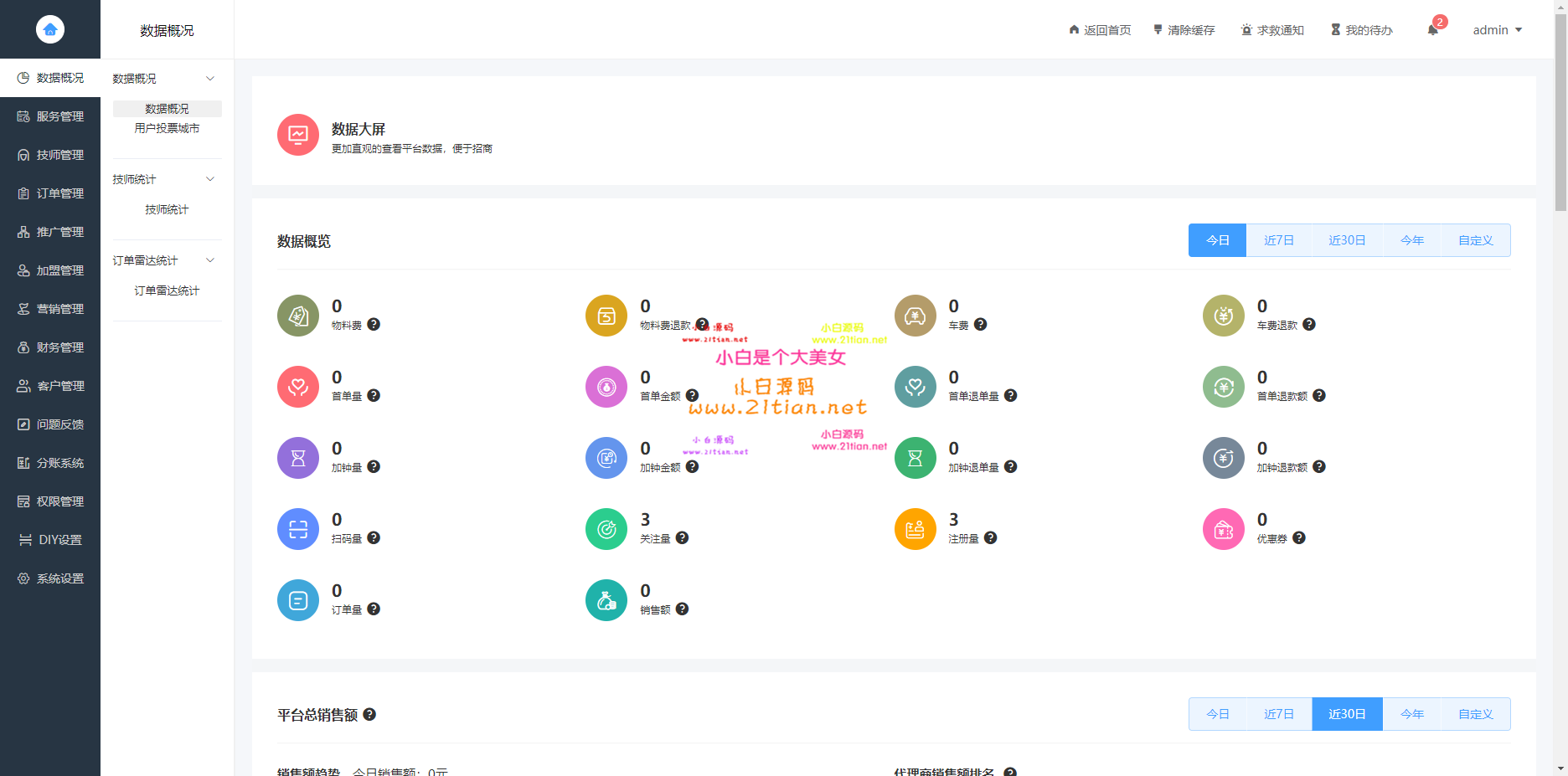Open the admin user dropdown
Viewport: 1568px width, 776px height.
coord(1497,30)
